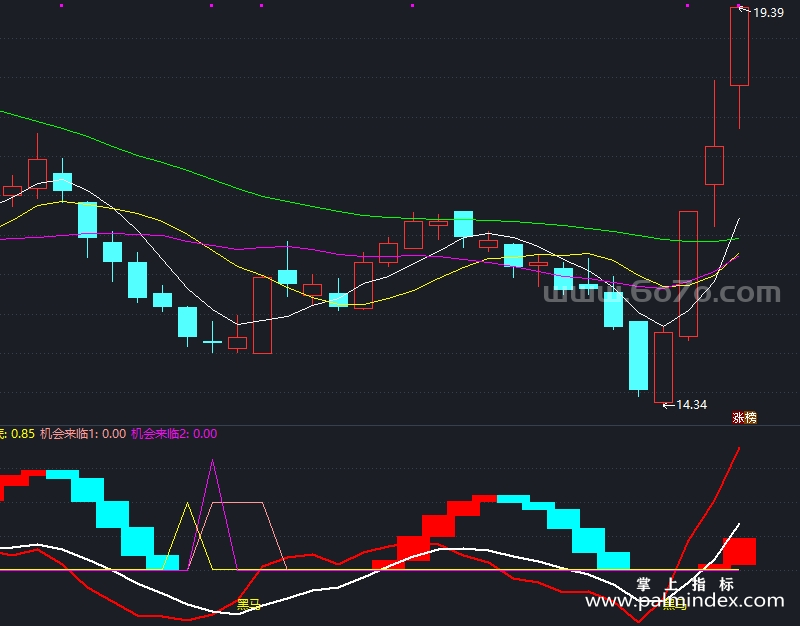Select the red candlestick bottoming at 14.34
This screenshot has height=626, width=800.
coord(663,366)
